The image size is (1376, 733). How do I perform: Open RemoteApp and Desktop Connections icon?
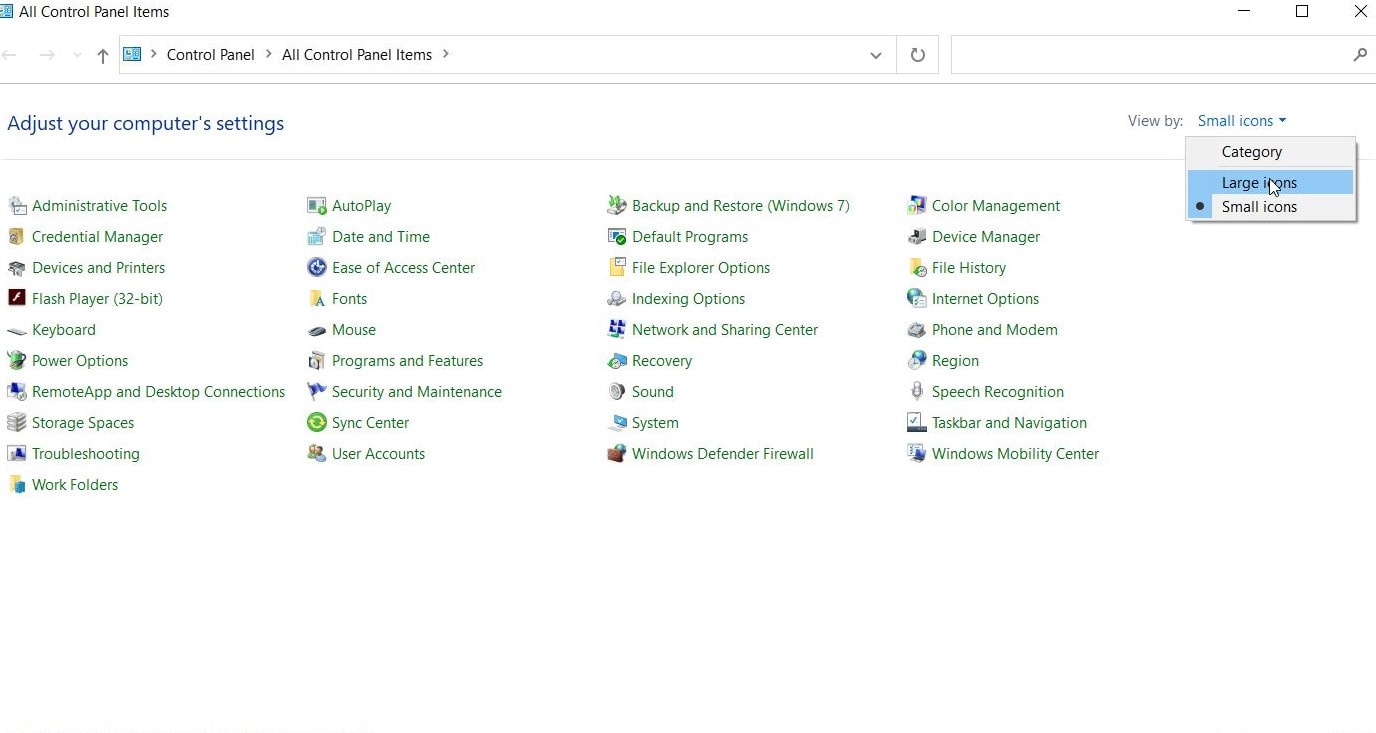pyautogui.click(x=17, y=392)
